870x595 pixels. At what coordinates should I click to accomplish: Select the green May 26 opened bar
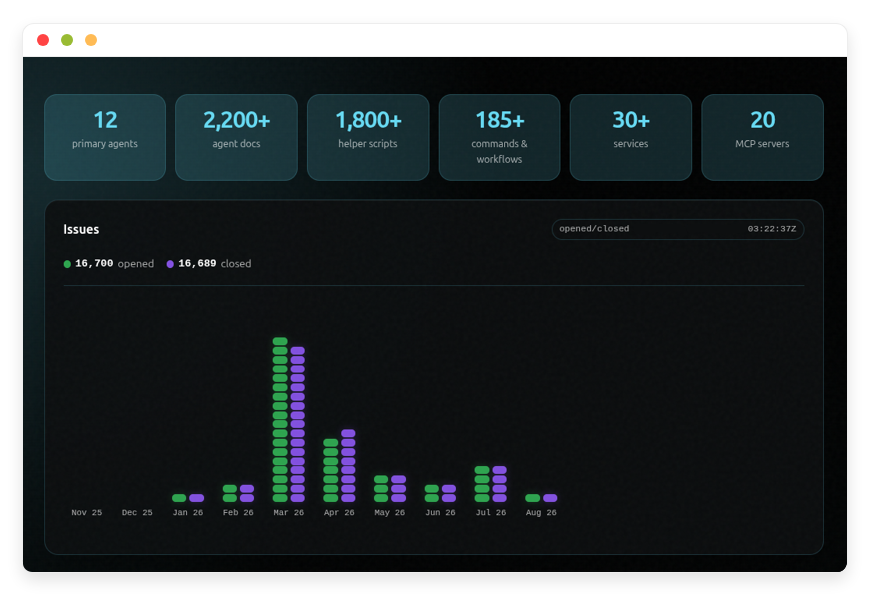click(x=381, y=488)
